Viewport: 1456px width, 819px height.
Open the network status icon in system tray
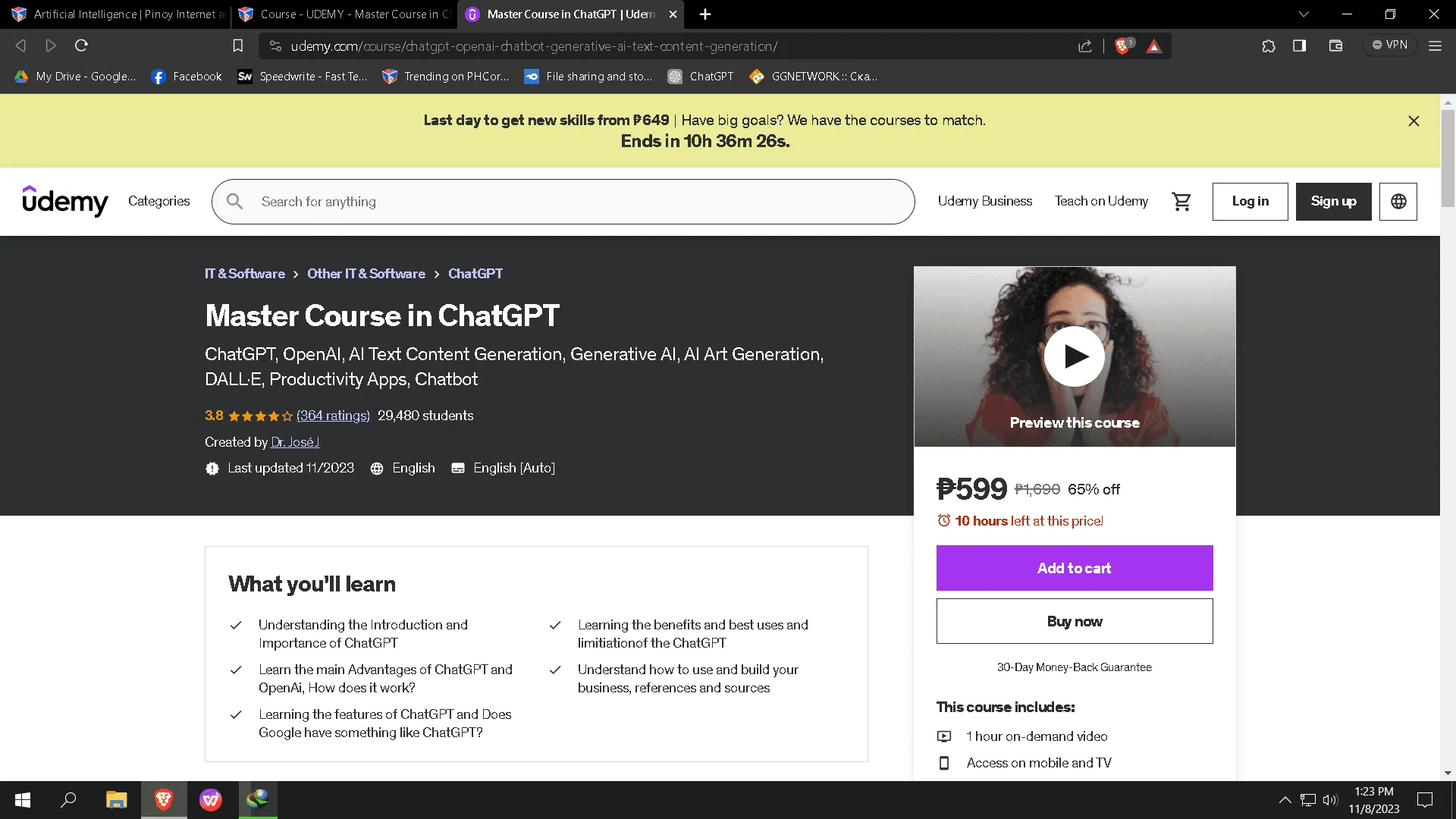(1308, 800)
